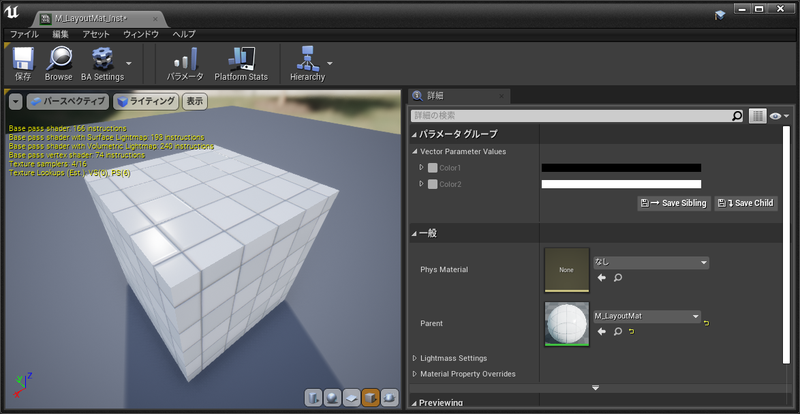This screenshot has width=800, height=414.
Task: Click search magnifier in 詳細 search box
Action: tap(737, 116)
